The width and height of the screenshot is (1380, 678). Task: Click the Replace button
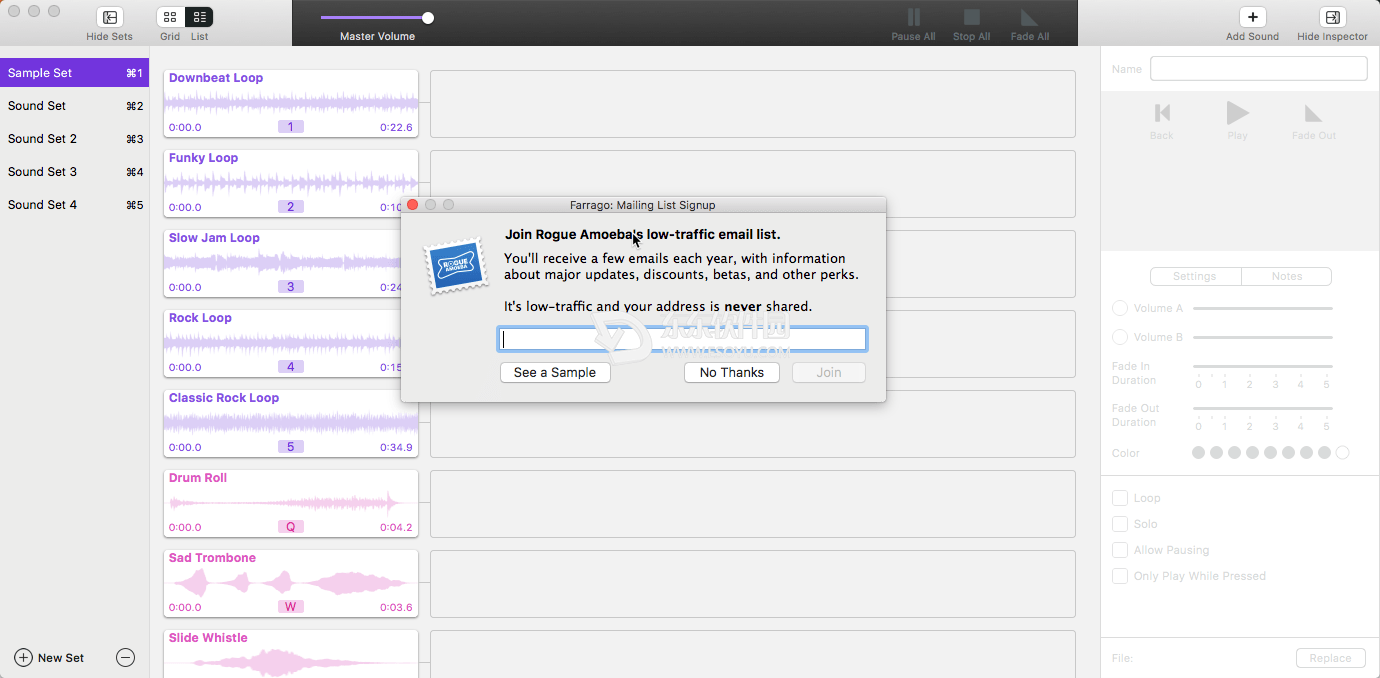tap(1331, 658)
